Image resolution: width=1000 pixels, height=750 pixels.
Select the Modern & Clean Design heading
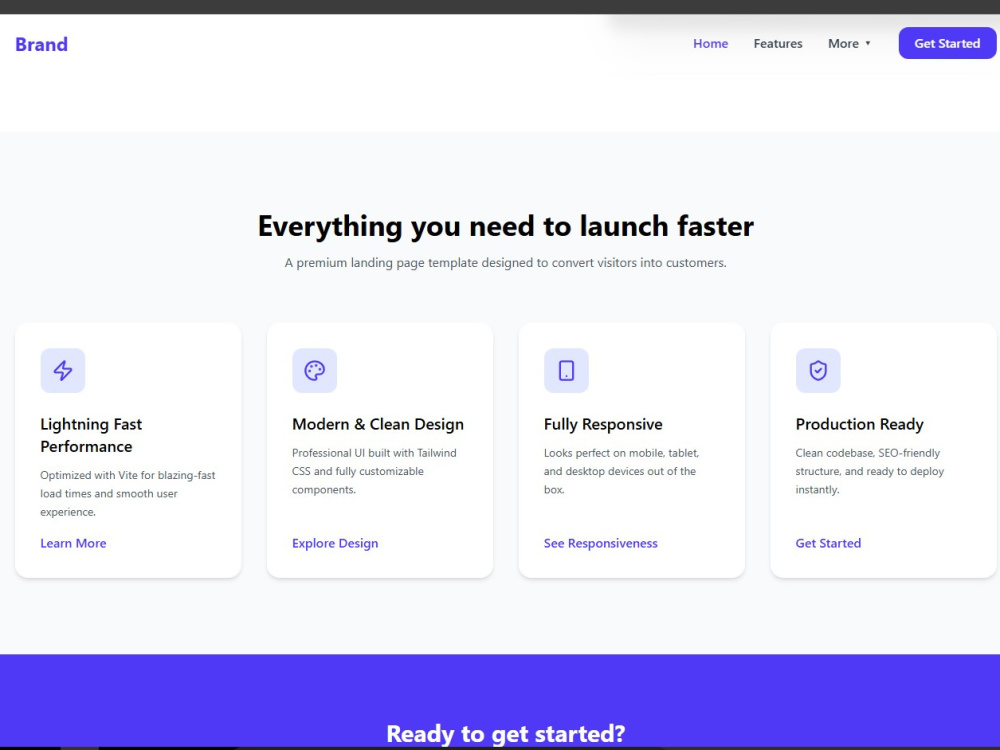pos(378,425)
